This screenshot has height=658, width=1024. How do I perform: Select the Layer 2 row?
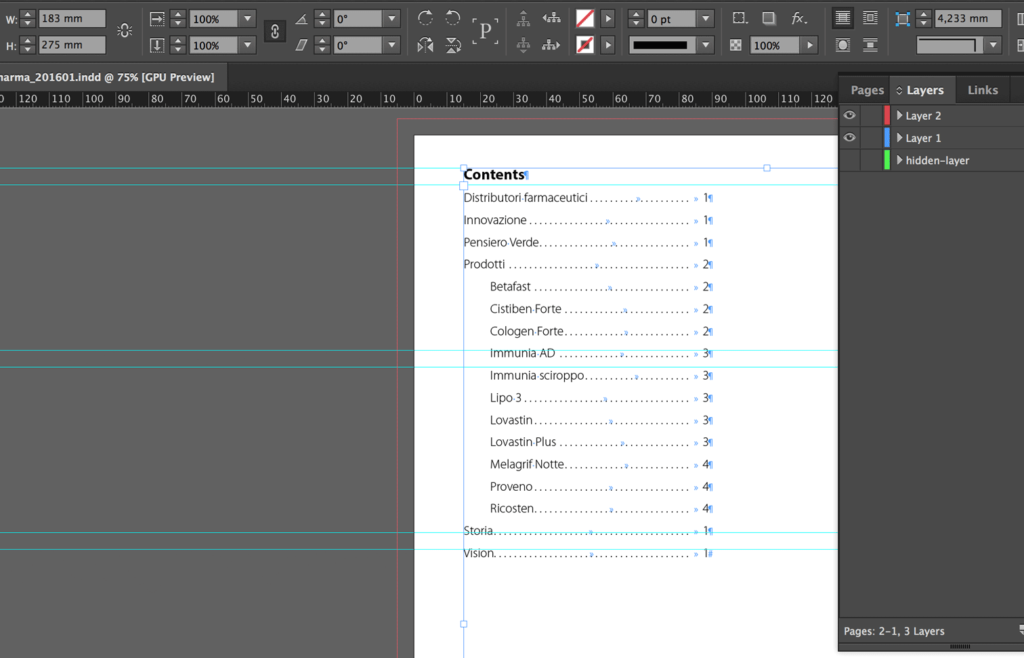click(x=931, y=116)
